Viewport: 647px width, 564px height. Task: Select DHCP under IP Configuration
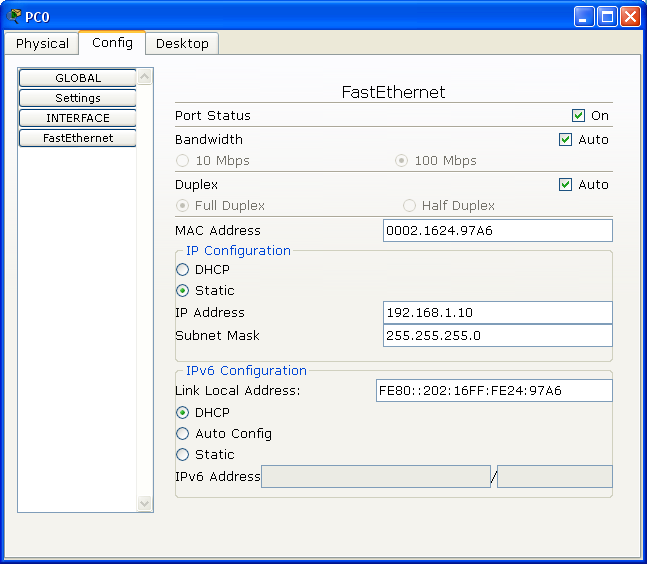tap(183, 270)
